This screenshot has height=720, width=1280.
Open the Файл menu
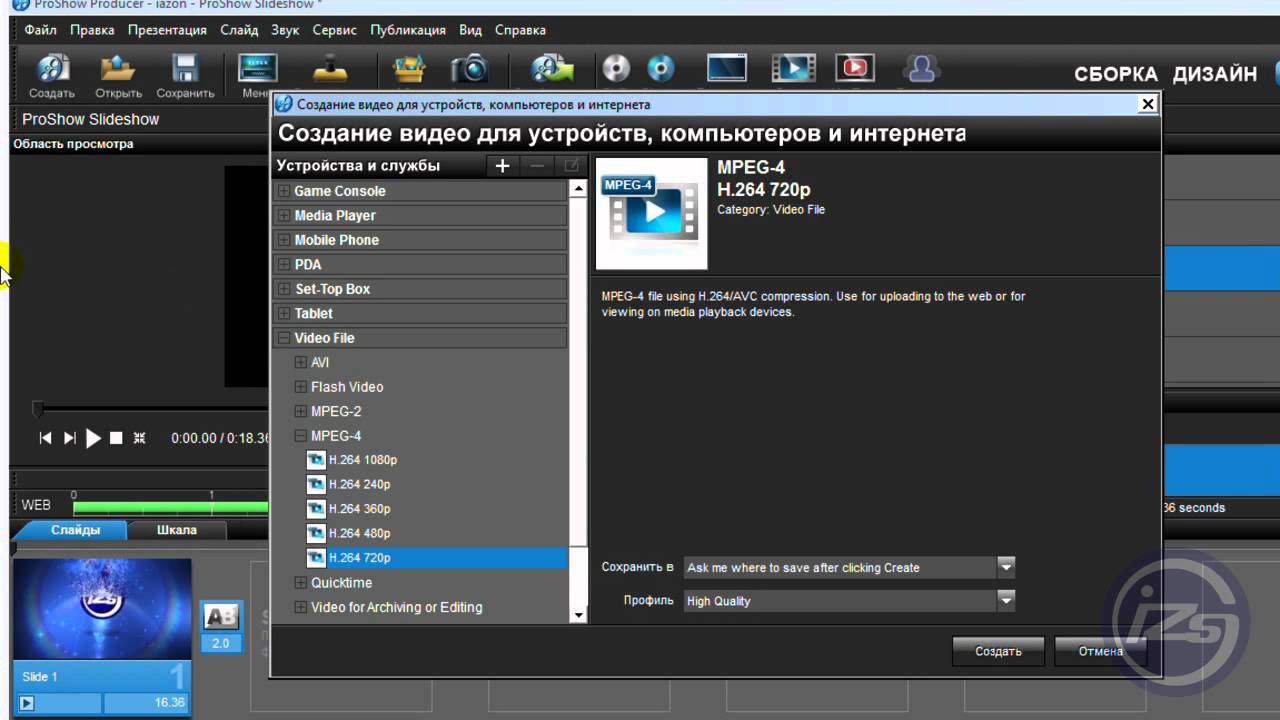[x=41, y=30]
